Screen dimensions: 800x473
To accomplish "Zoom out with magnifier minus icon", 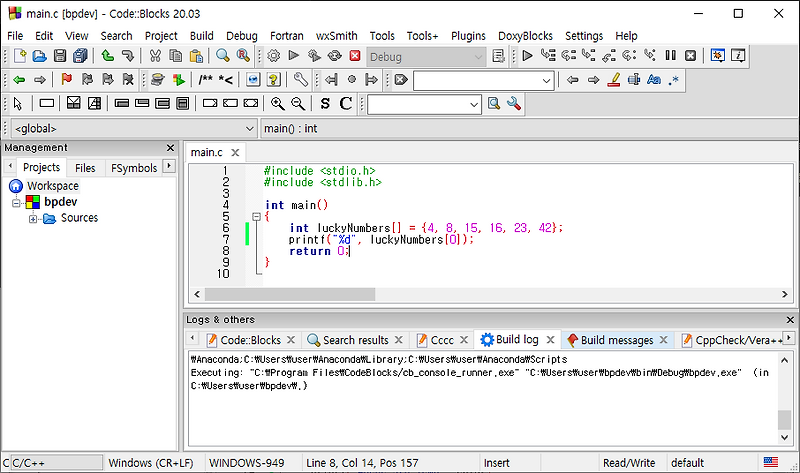I will click(298, 104).
